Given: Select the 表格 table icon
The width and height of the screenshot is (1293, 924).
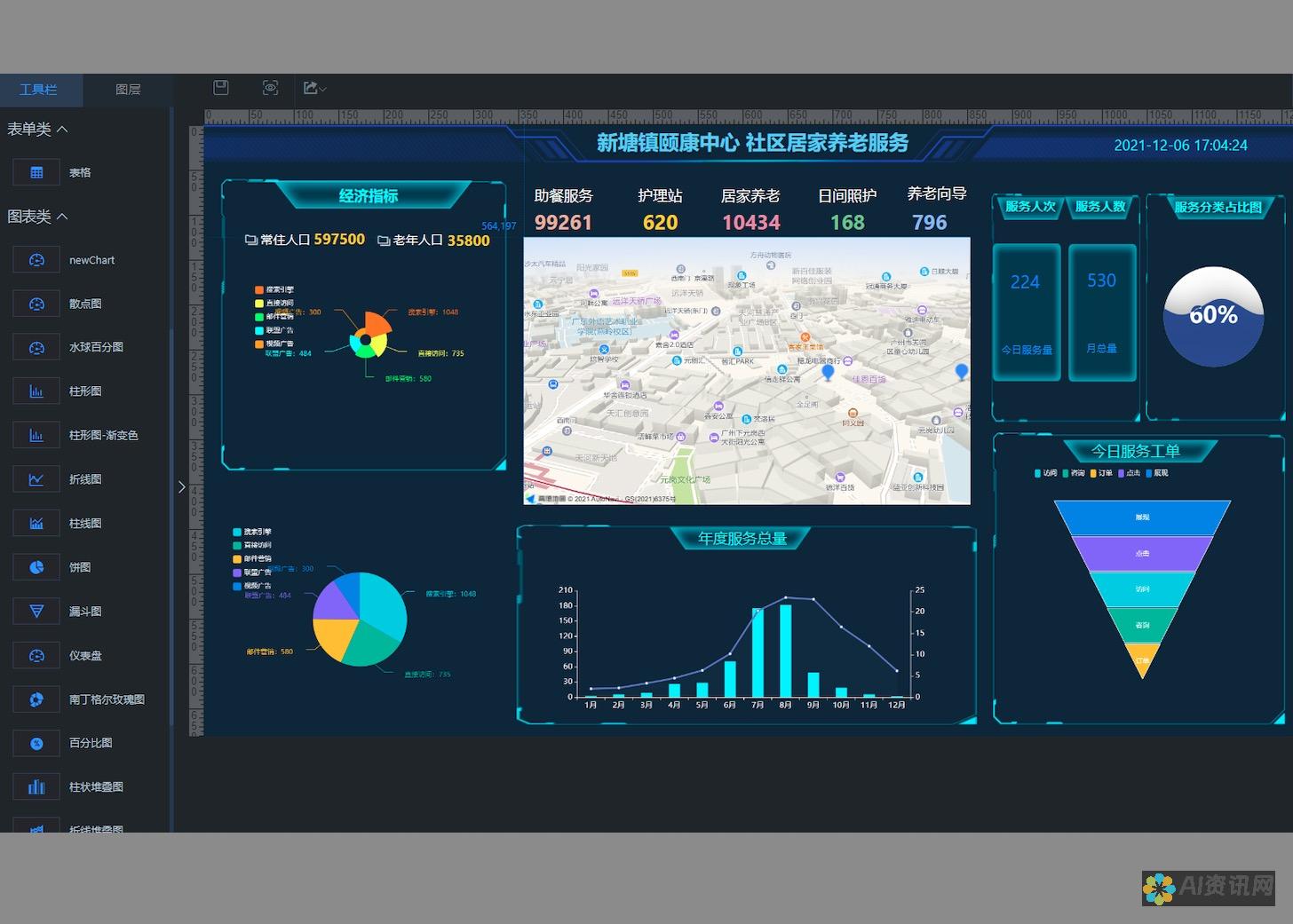Looking at the screenshot, I should (36, 172).
